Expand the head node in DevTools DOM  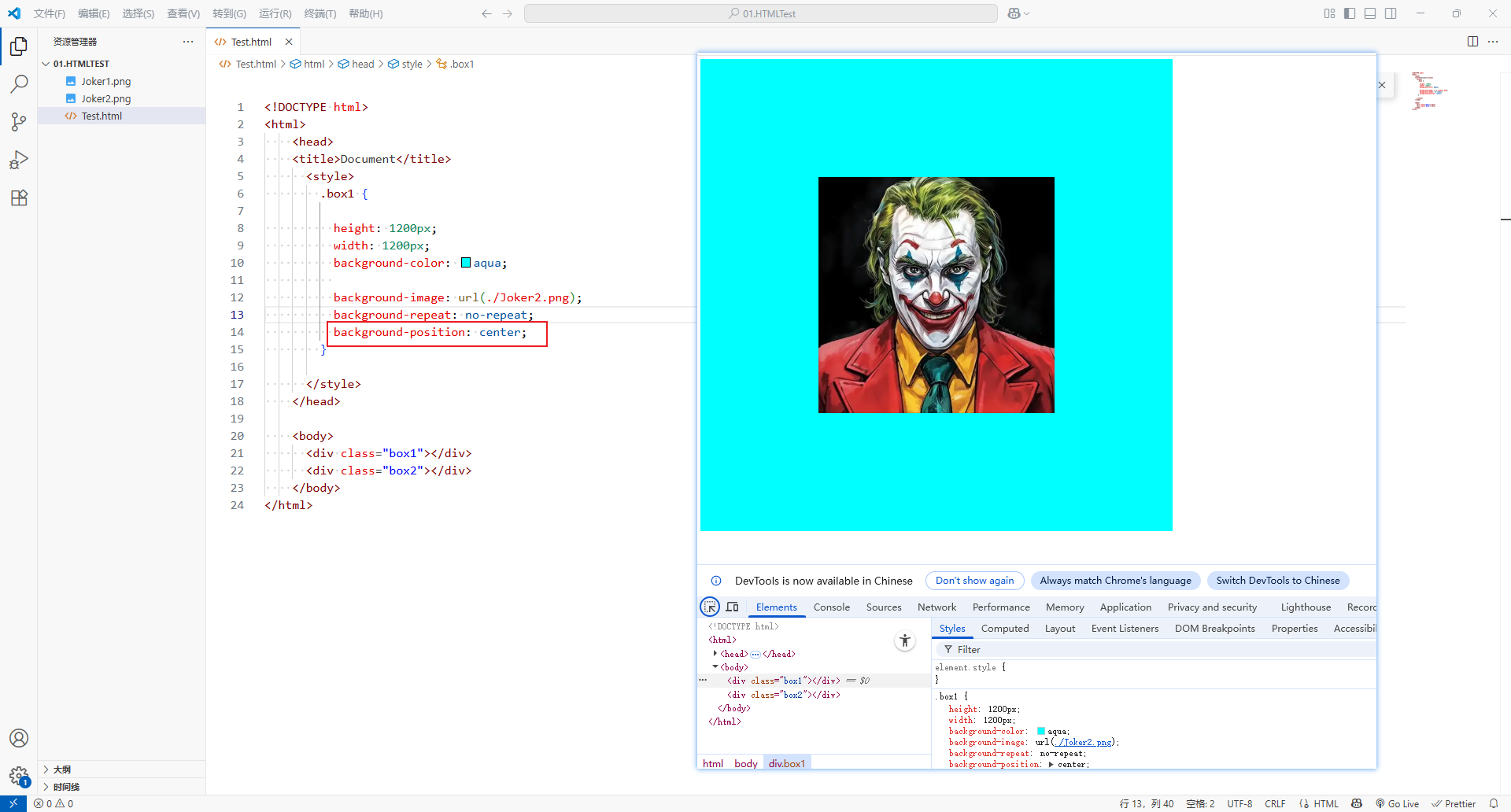[x=715, y=654]
